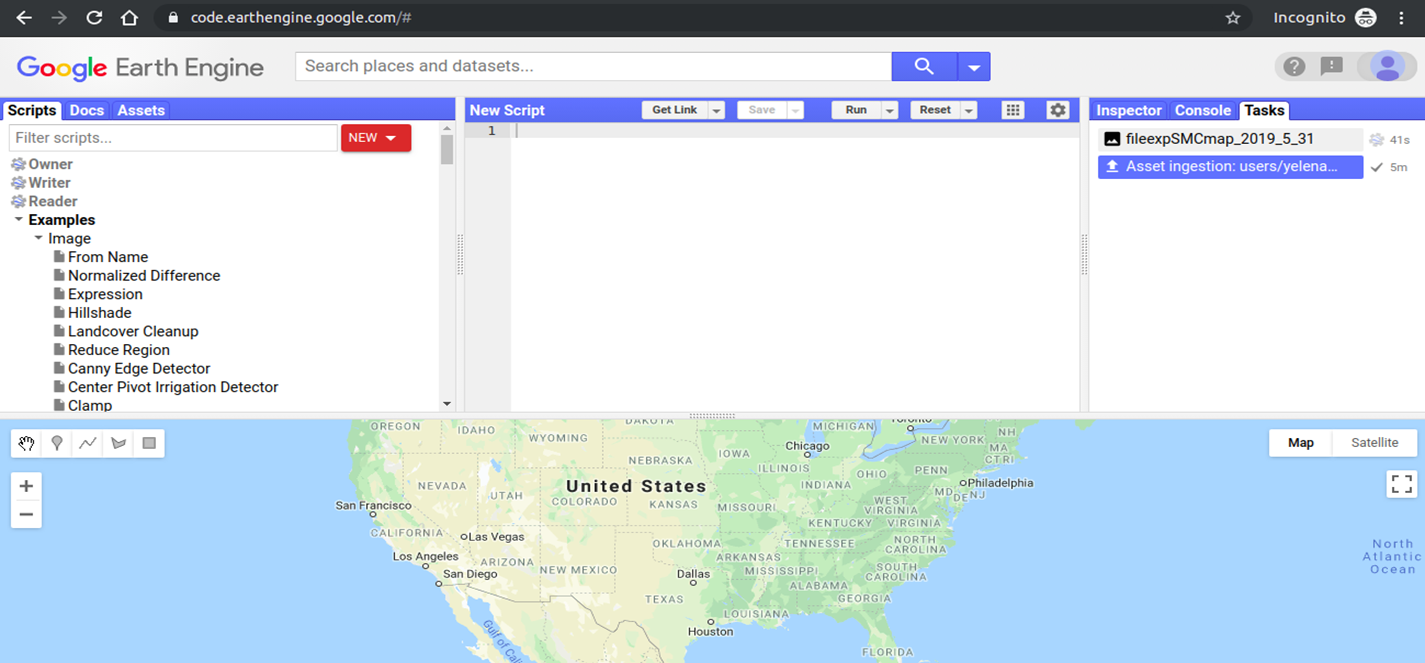Image resolution: width=1425 pixels, height=663 pixels.
Task: Open the dropdown arrow beside search button
Action: [x=974, y=67]
